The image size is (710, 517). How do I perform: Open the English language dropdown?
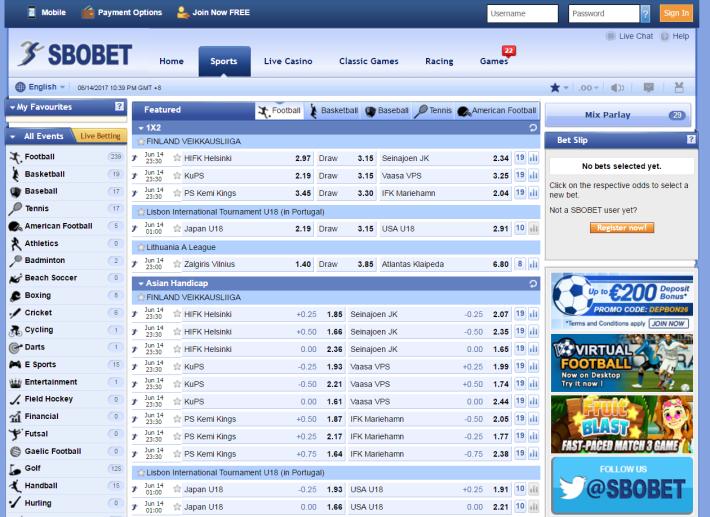[40, 87]
